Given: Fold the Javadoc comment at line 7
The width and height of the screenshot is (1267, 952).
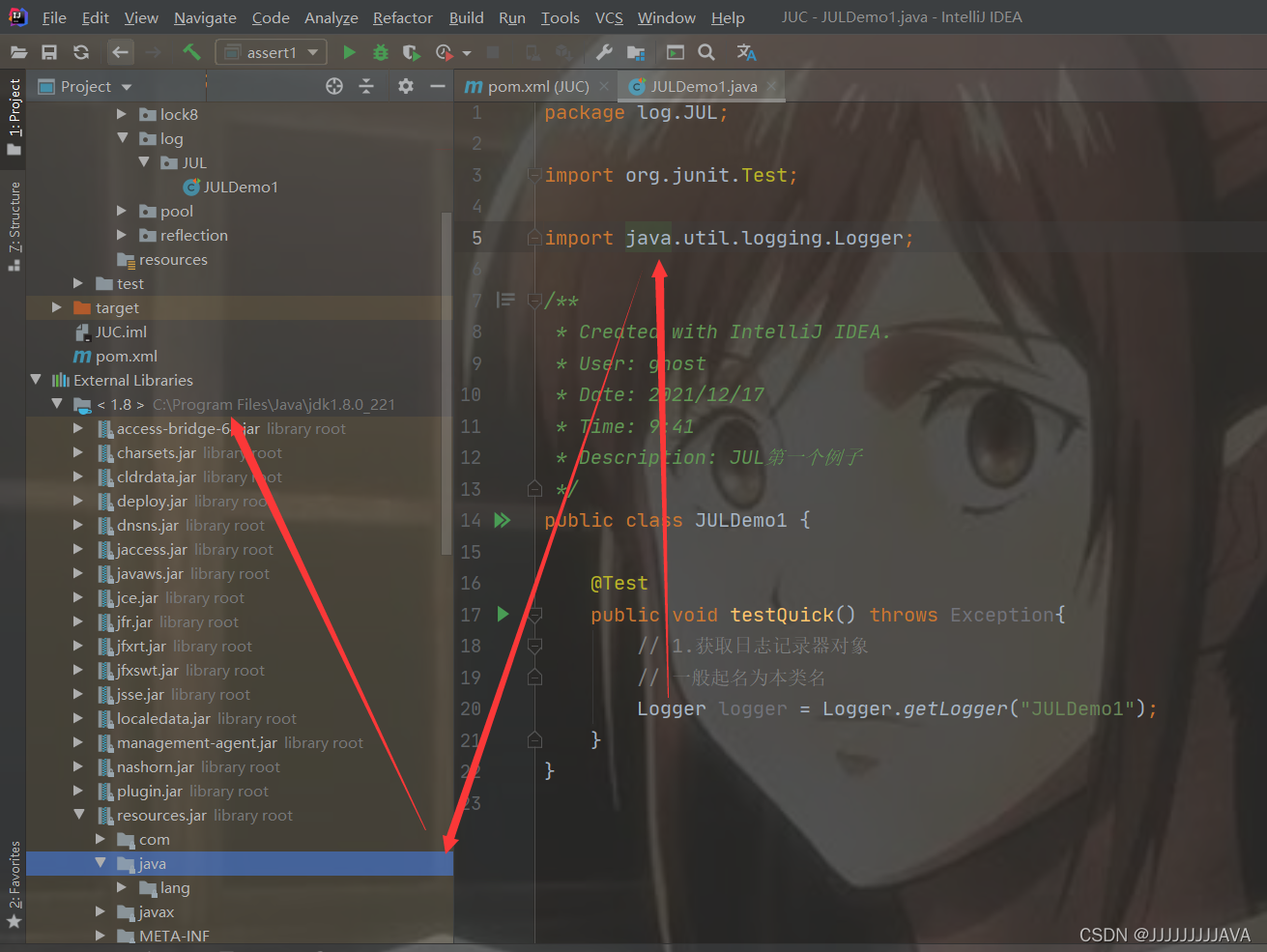Looking at the screenshot, I should [x=534, y=301].
